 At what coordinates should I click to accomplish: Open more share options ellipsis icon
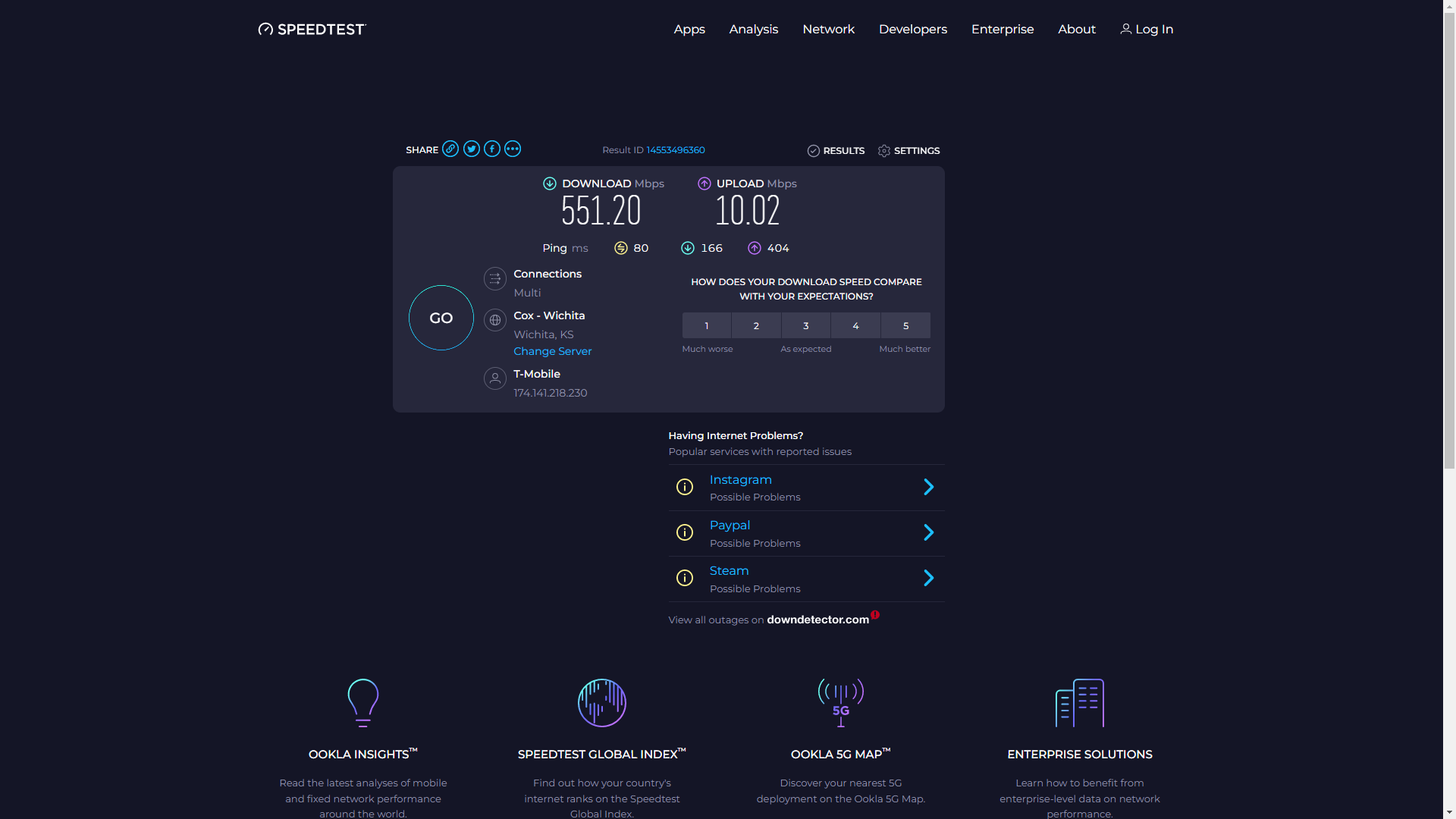point(513,149)
